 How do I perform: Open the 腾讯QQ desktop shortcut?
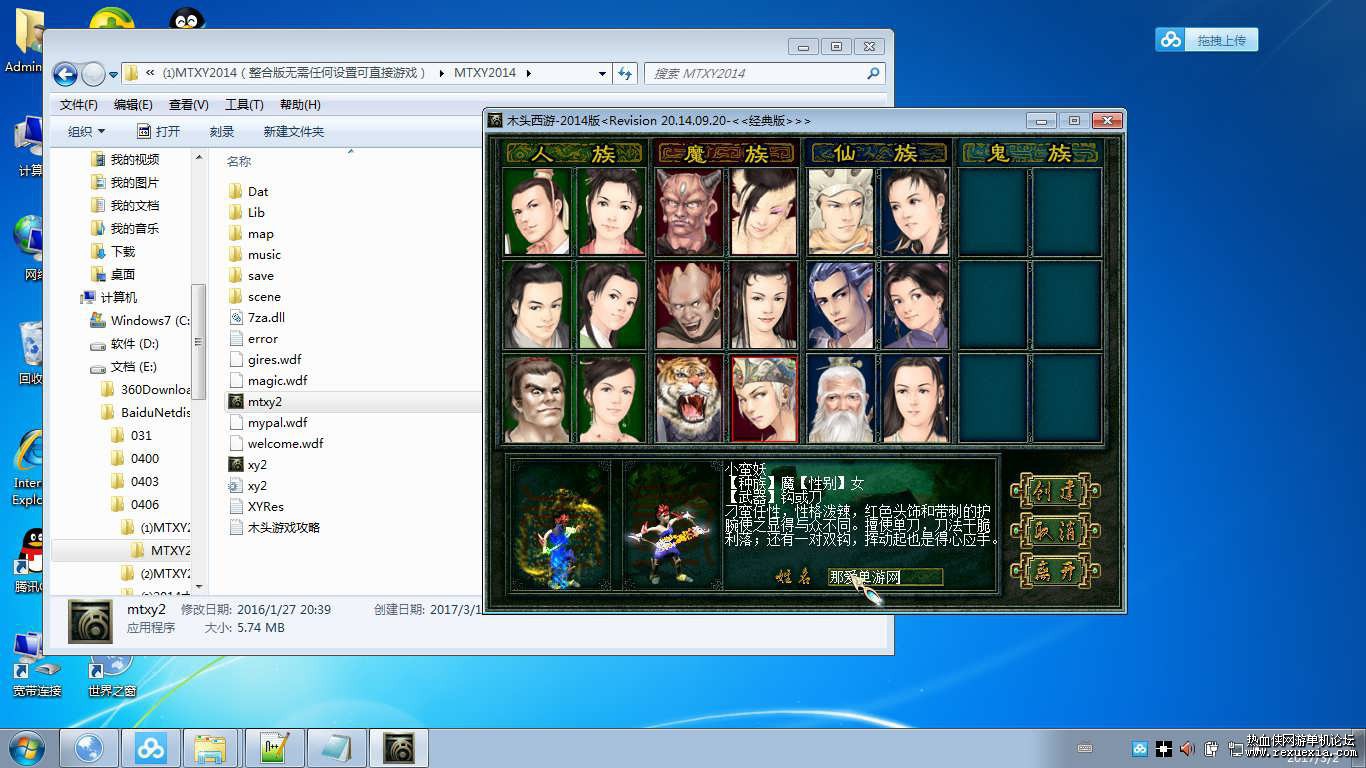(x=29, y=560)
